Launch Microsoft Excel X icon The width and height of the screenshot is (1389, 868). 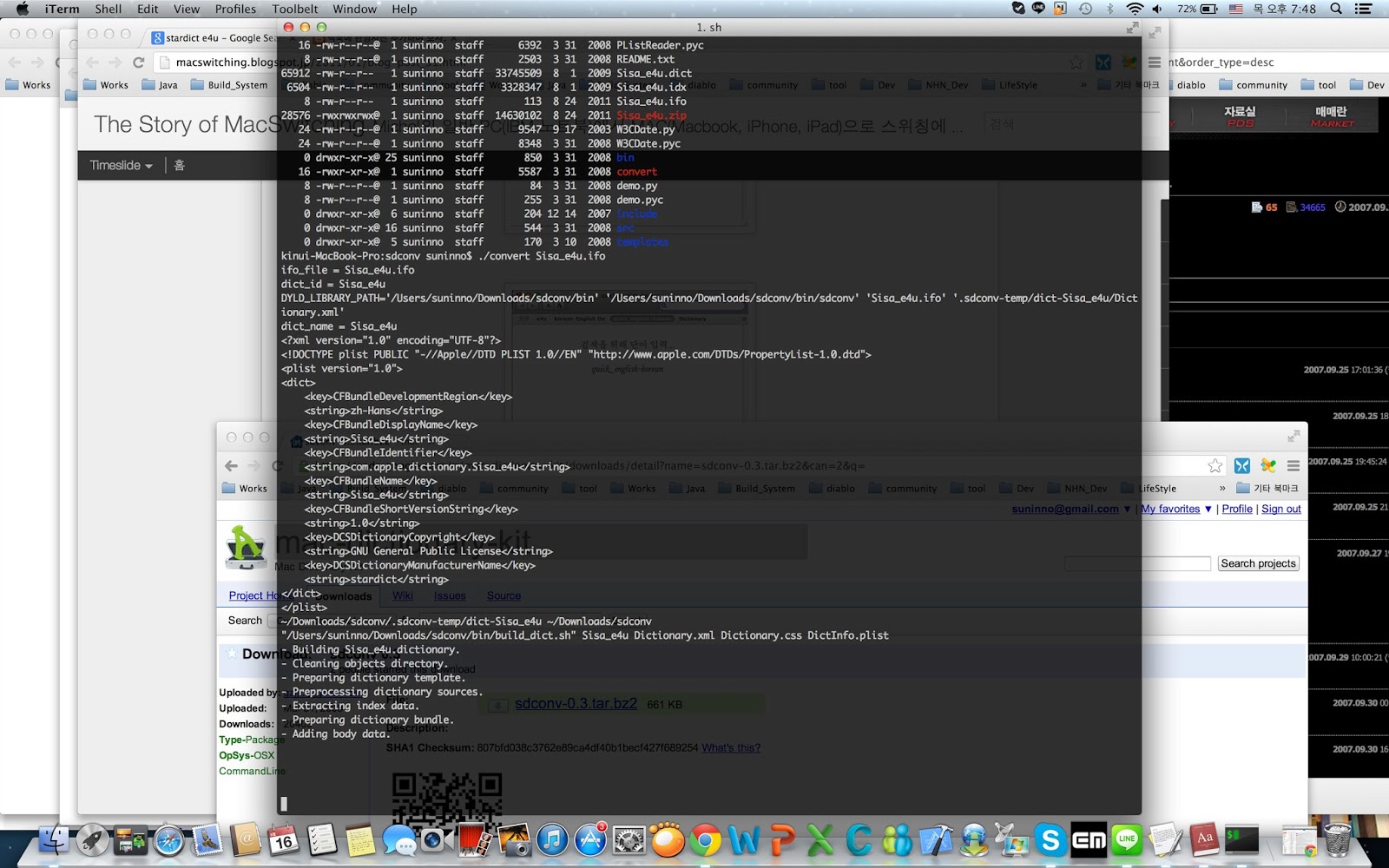[x=820, y=839]
